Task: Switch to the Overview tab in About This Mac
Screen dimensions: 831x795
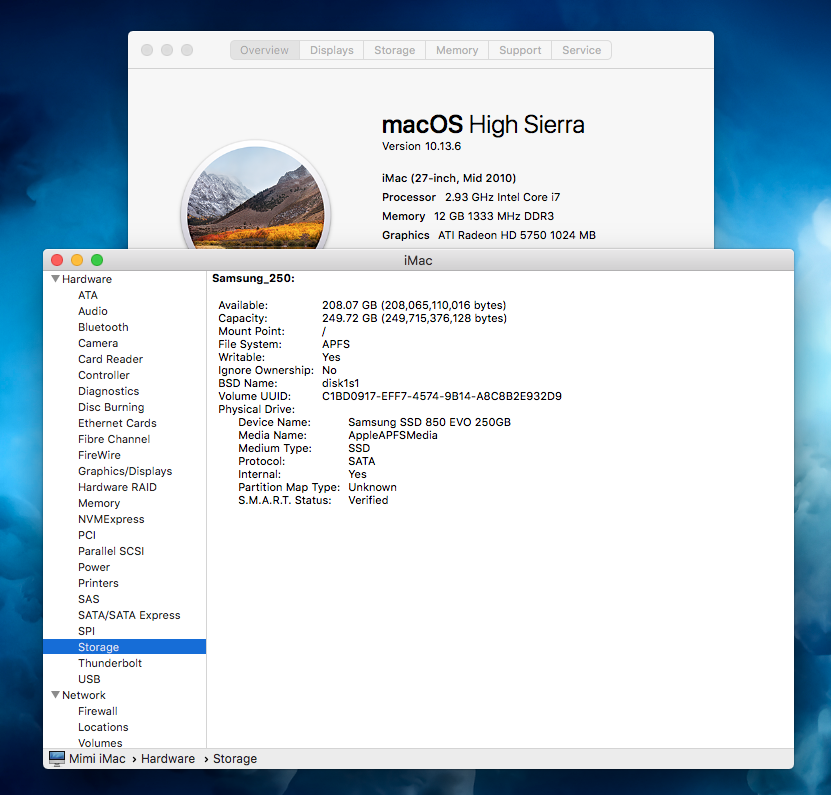Action: (x=264, y=50)
